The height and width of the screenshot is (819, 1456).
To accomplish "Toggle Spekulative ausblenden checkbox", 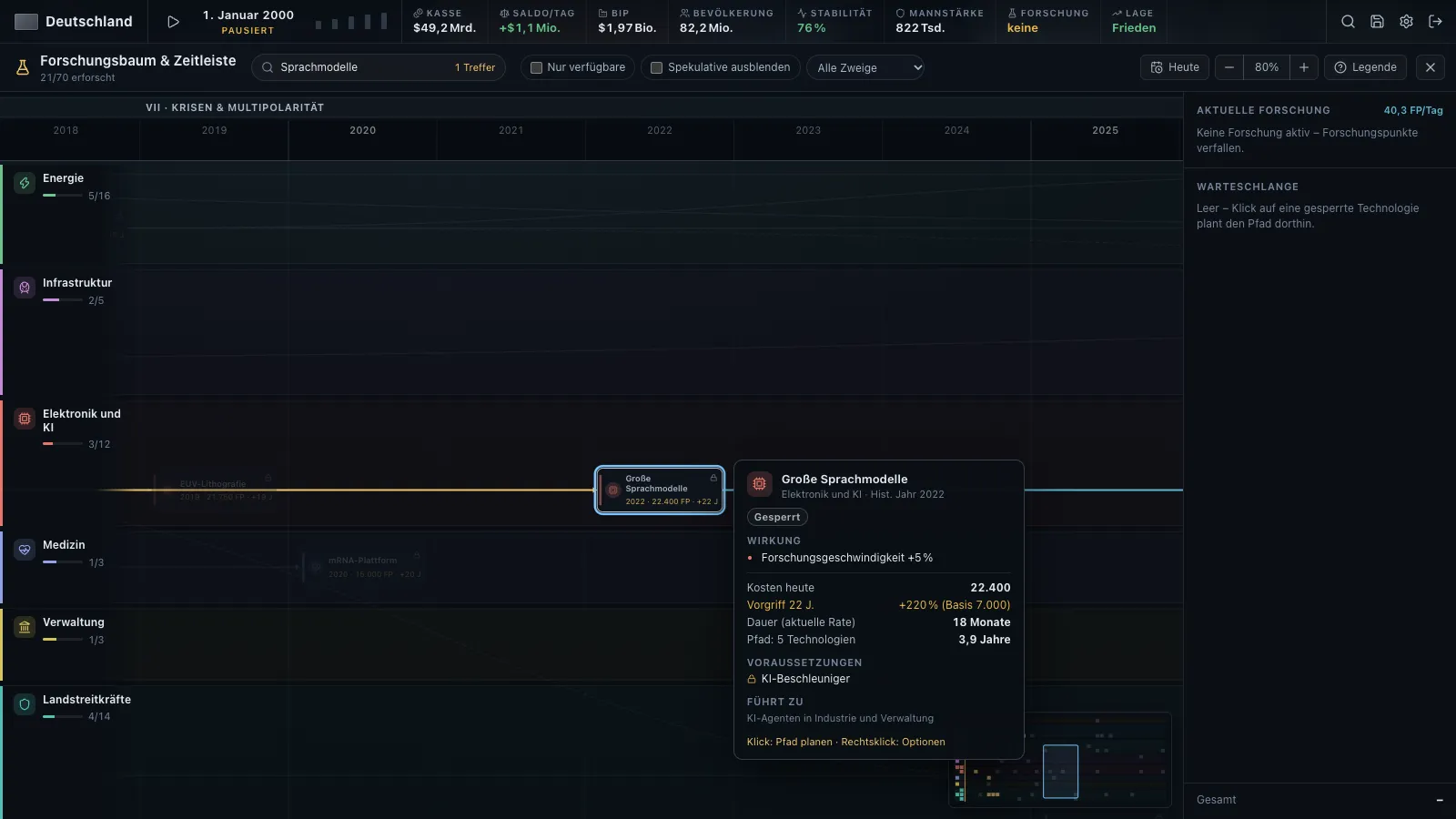I will [656, 67].
